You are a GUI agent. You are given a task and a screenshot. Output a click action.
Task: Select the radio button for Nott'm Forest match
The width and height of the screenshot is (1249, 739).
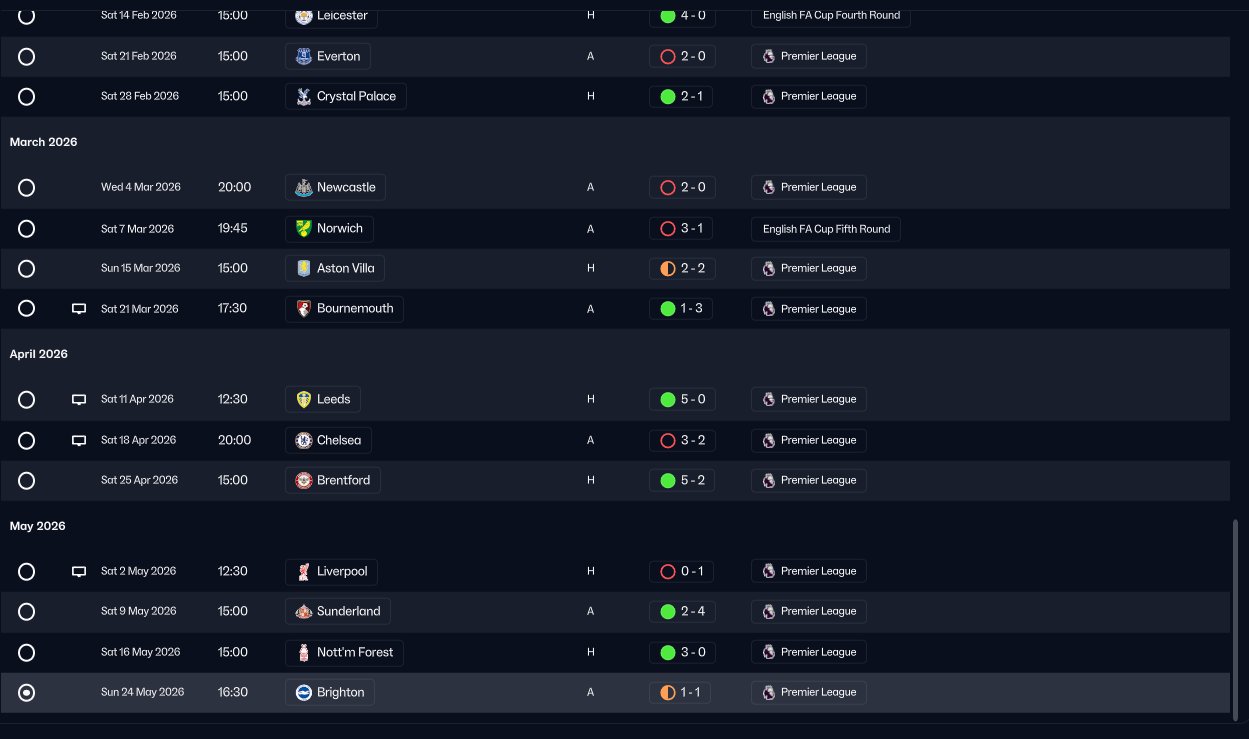click(x=27, y=653)
